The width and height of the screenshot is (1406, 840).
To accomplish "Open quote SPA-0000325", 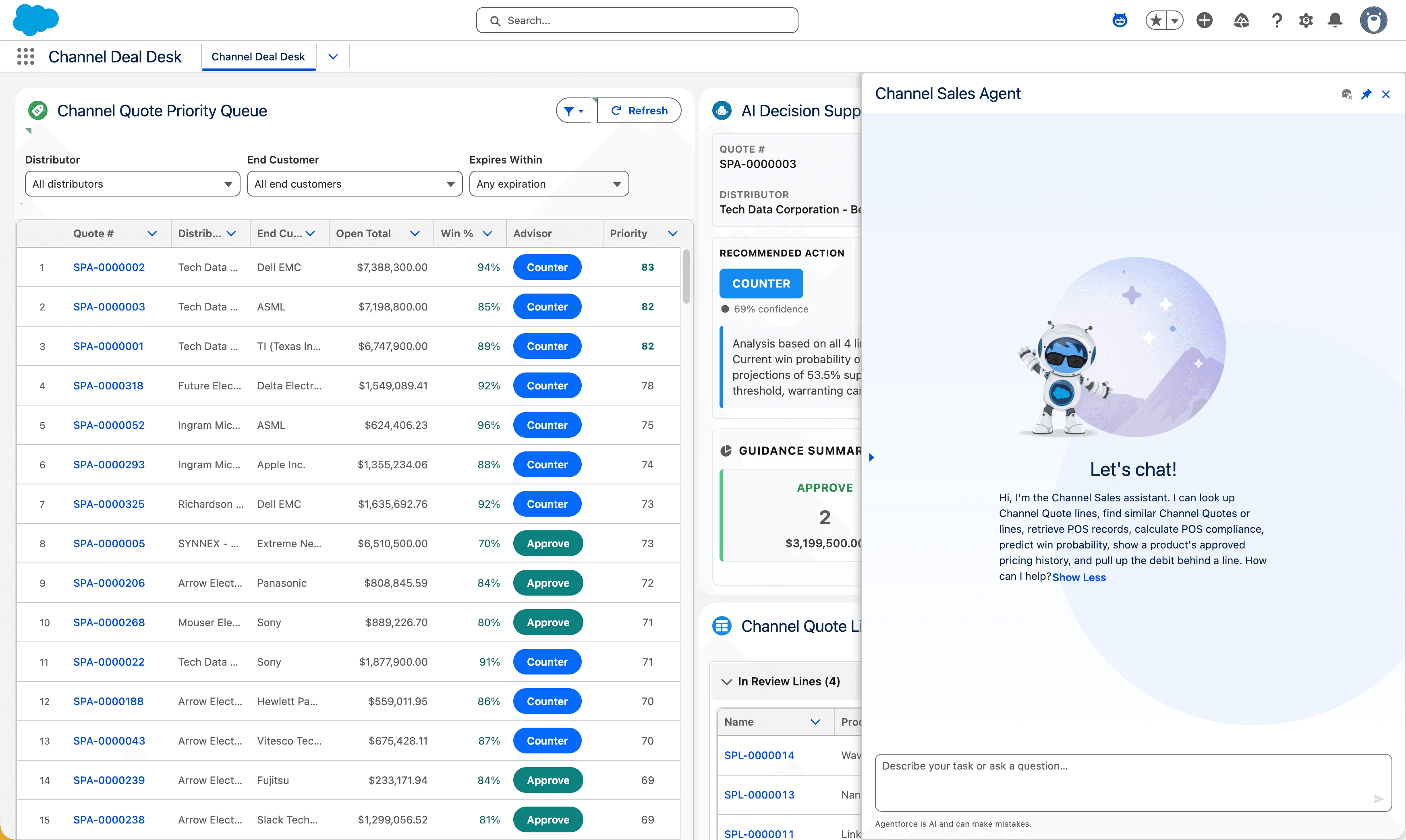I will (x=109, y=504).
